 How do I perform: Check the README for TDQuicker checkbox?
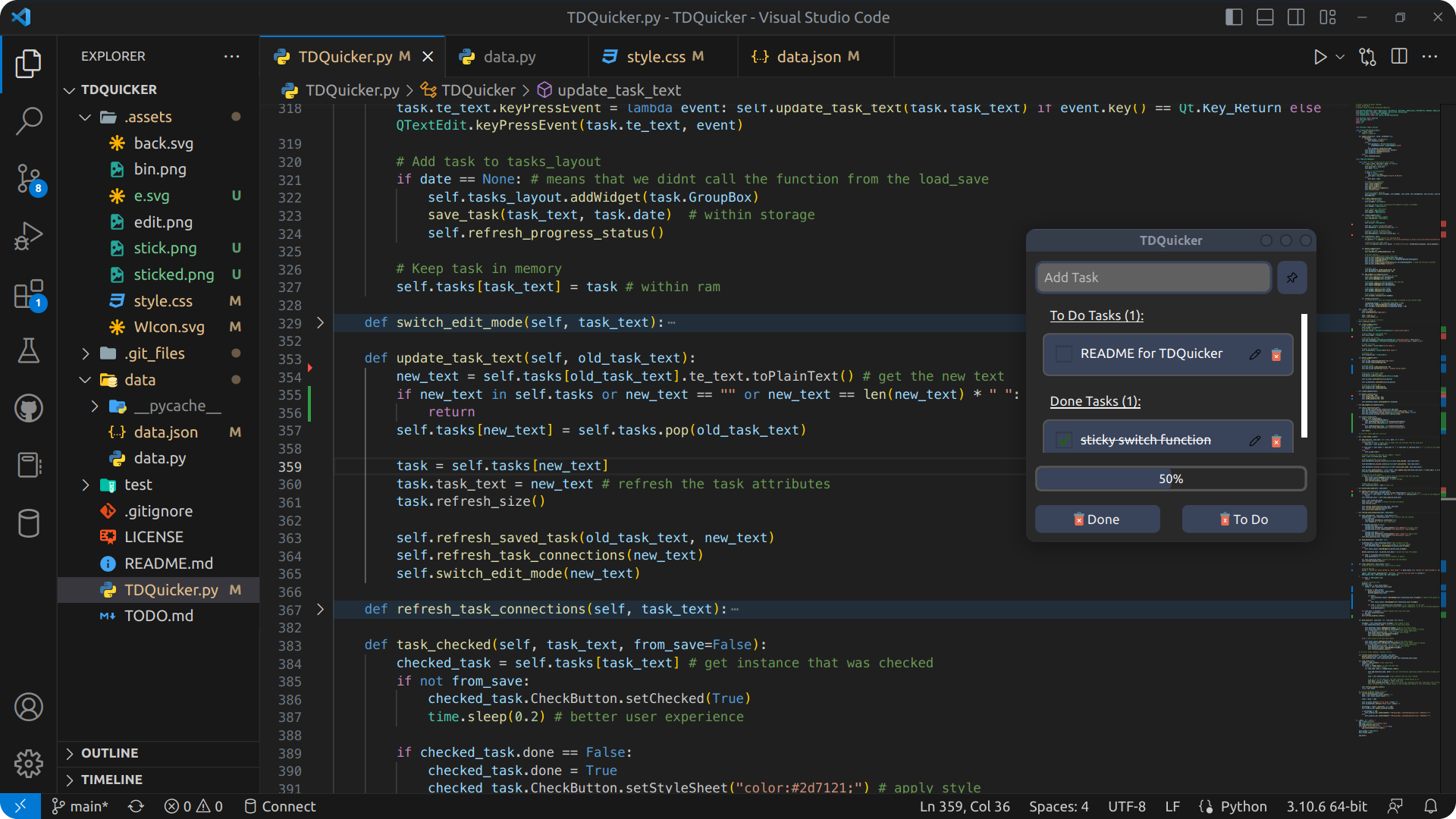click(x=1064, y=354)
